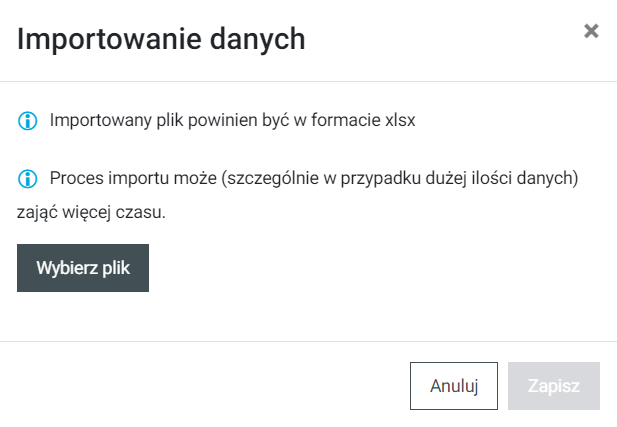Click the Importowanie danych title
617x427 pixels.
tap(161, 40)
